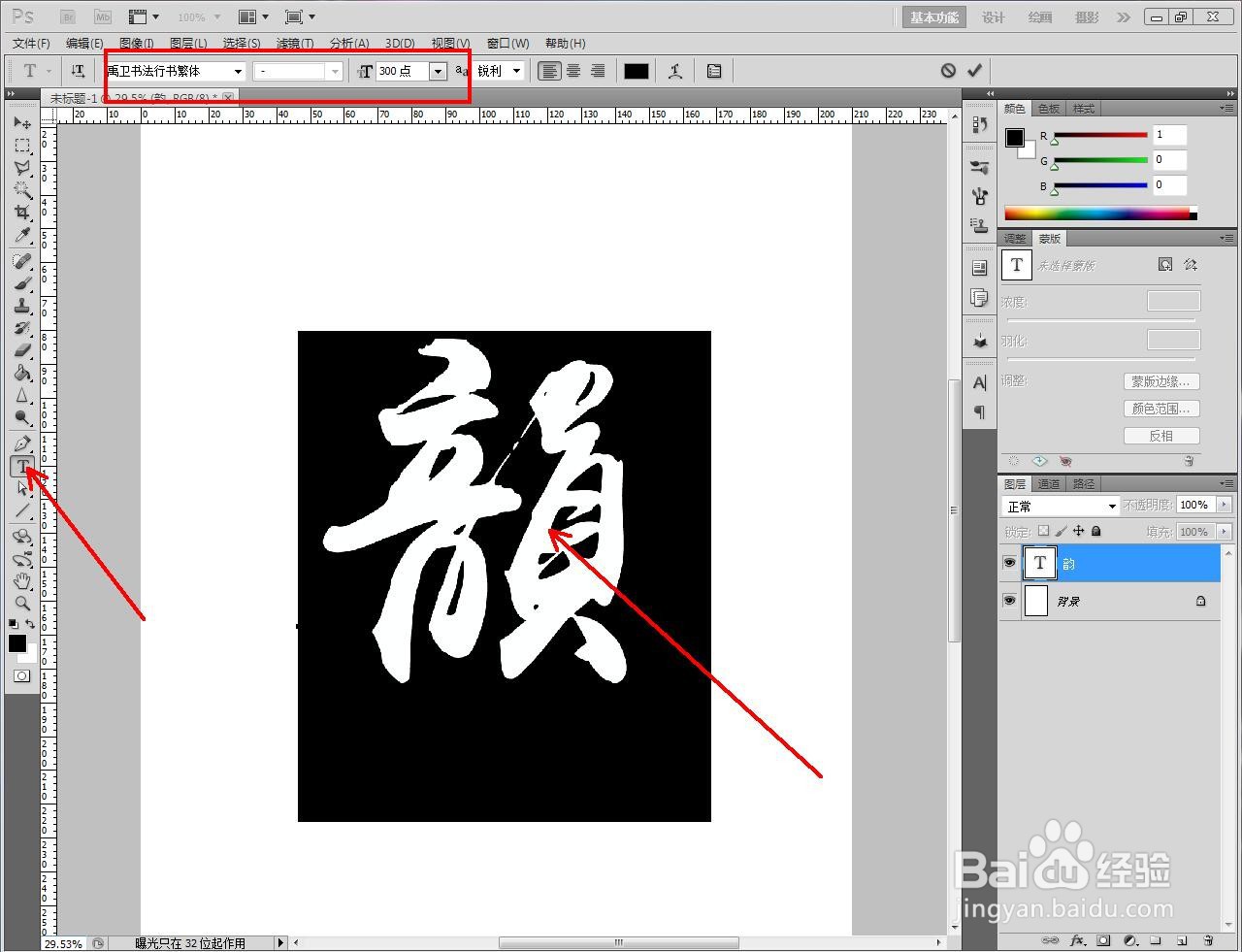
Task: Open the Character panel from the options bar
Action: [x=713, y=70]
